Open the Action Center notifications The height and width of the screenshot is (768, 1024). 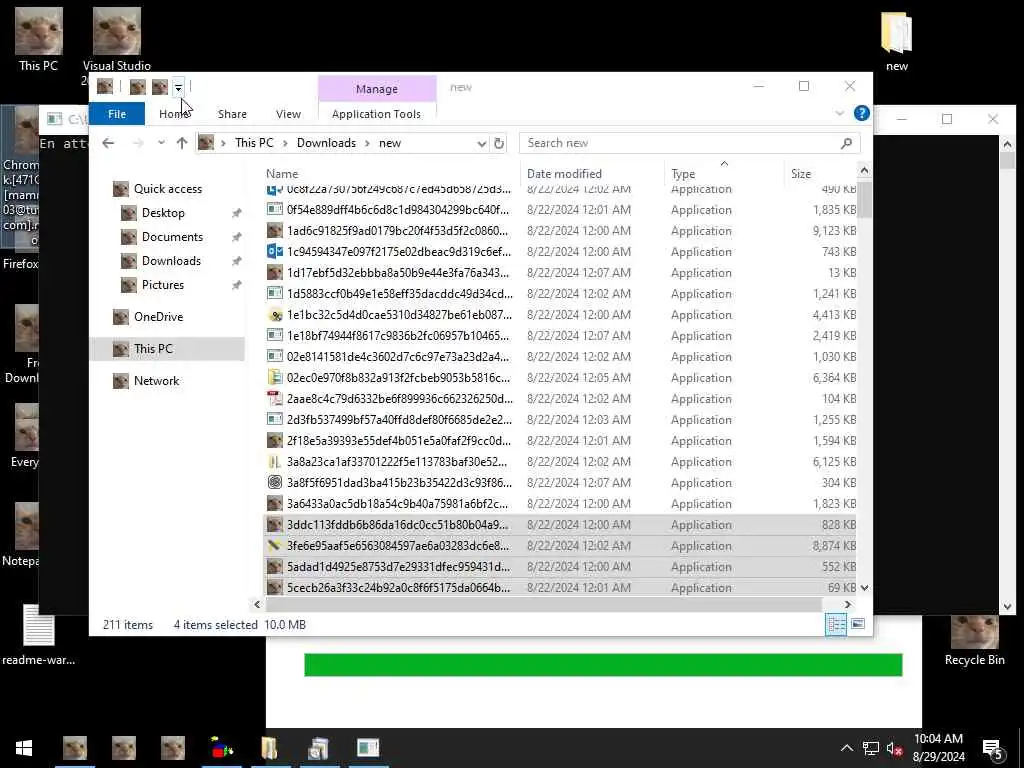[x=993, y=748]
